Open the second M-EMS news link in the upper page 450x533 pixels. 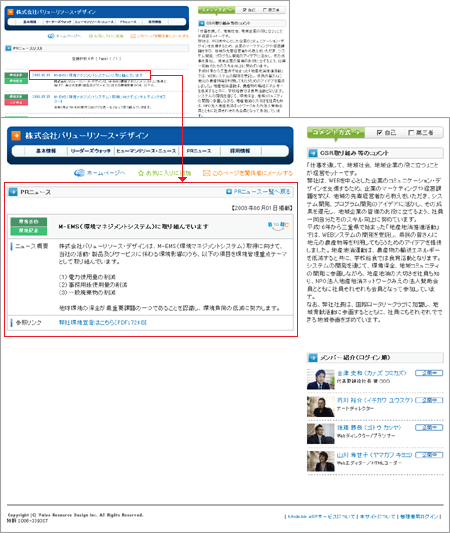109,99
